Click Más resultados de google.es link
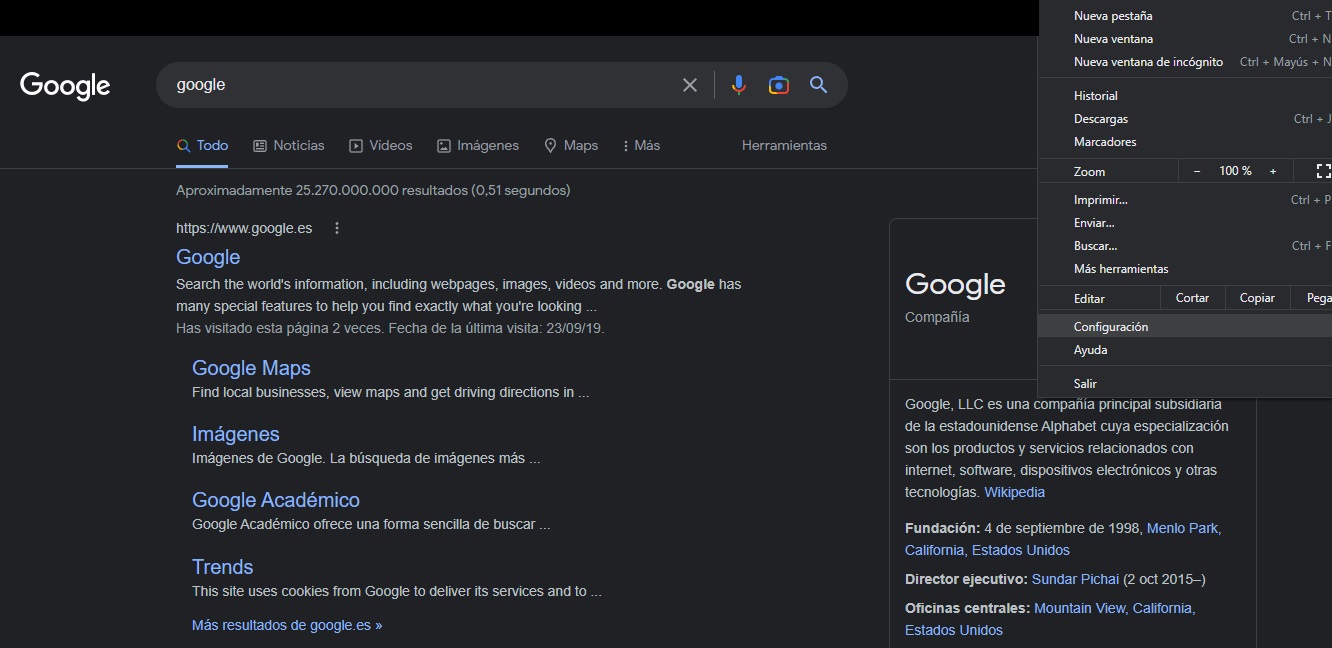The image size is (1332, 648). 287,625
